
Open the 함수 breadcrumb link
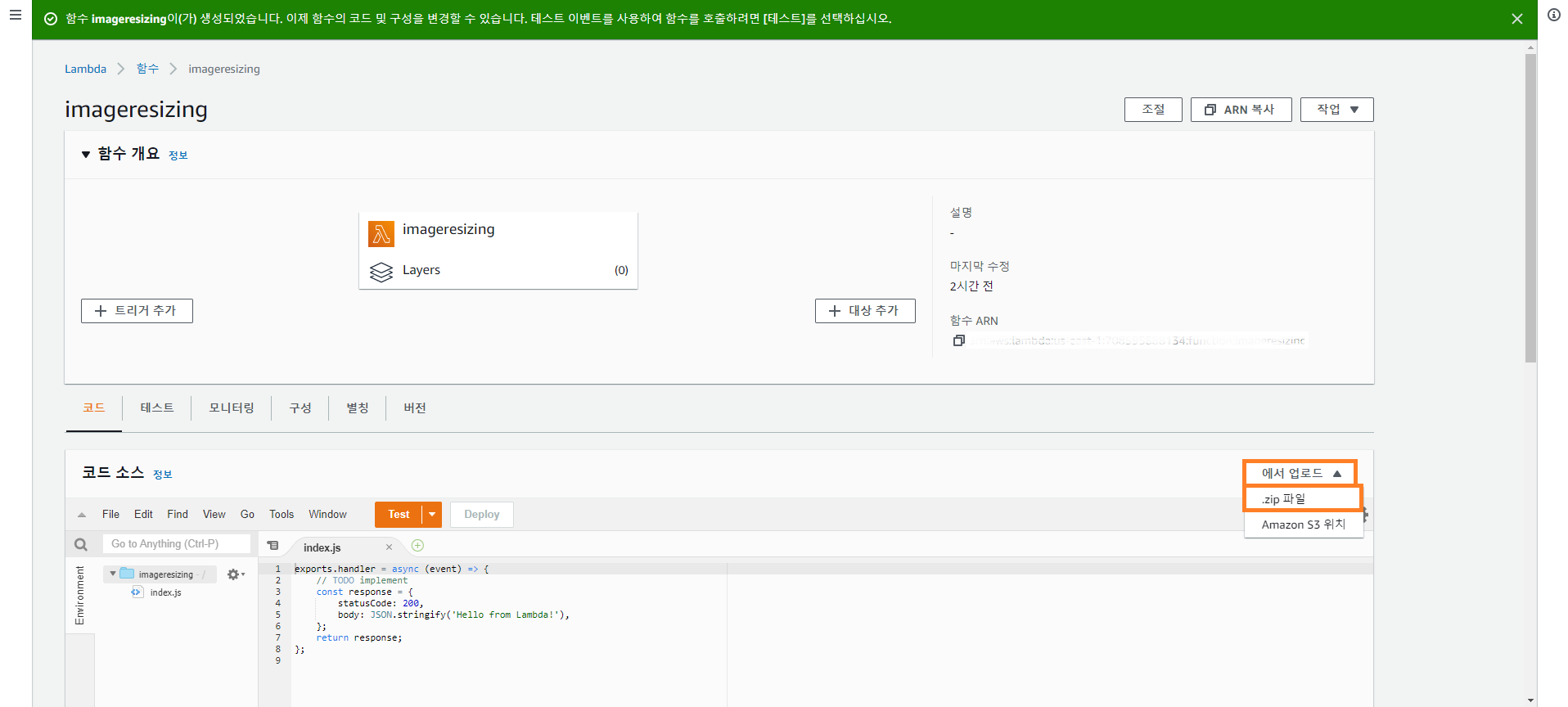[x=147, y=69]
